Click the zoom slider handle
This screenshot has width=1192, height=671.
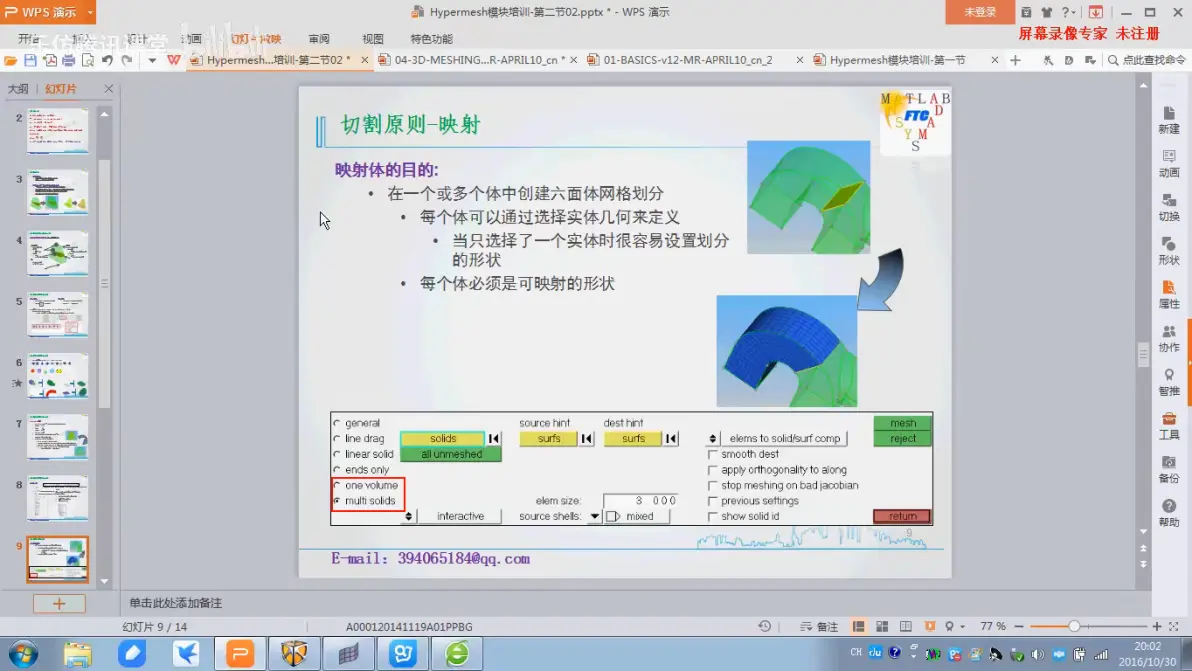click(1073, 627)
